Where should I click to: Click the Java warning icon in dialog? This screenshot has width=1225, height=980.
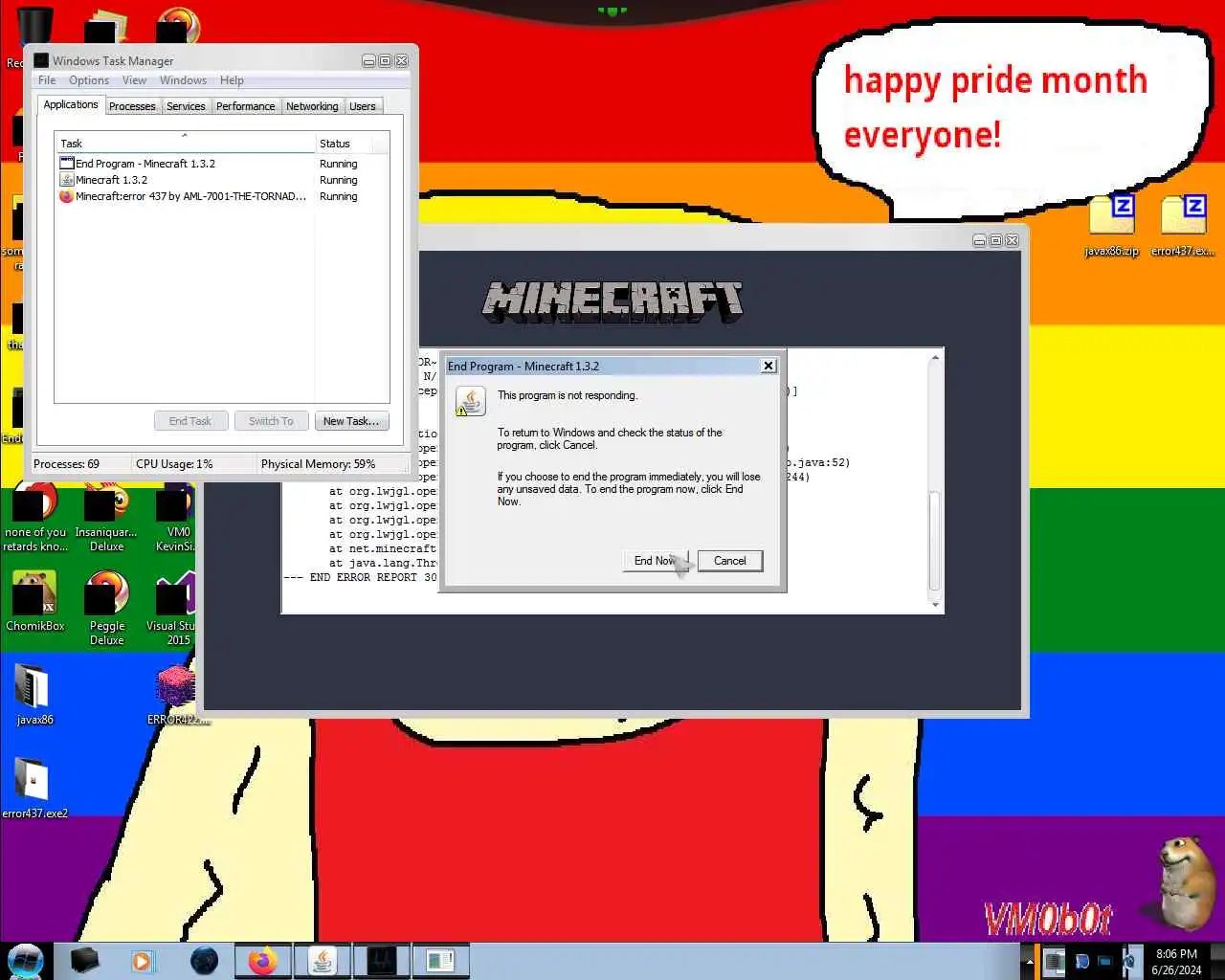tap(470, 402)
